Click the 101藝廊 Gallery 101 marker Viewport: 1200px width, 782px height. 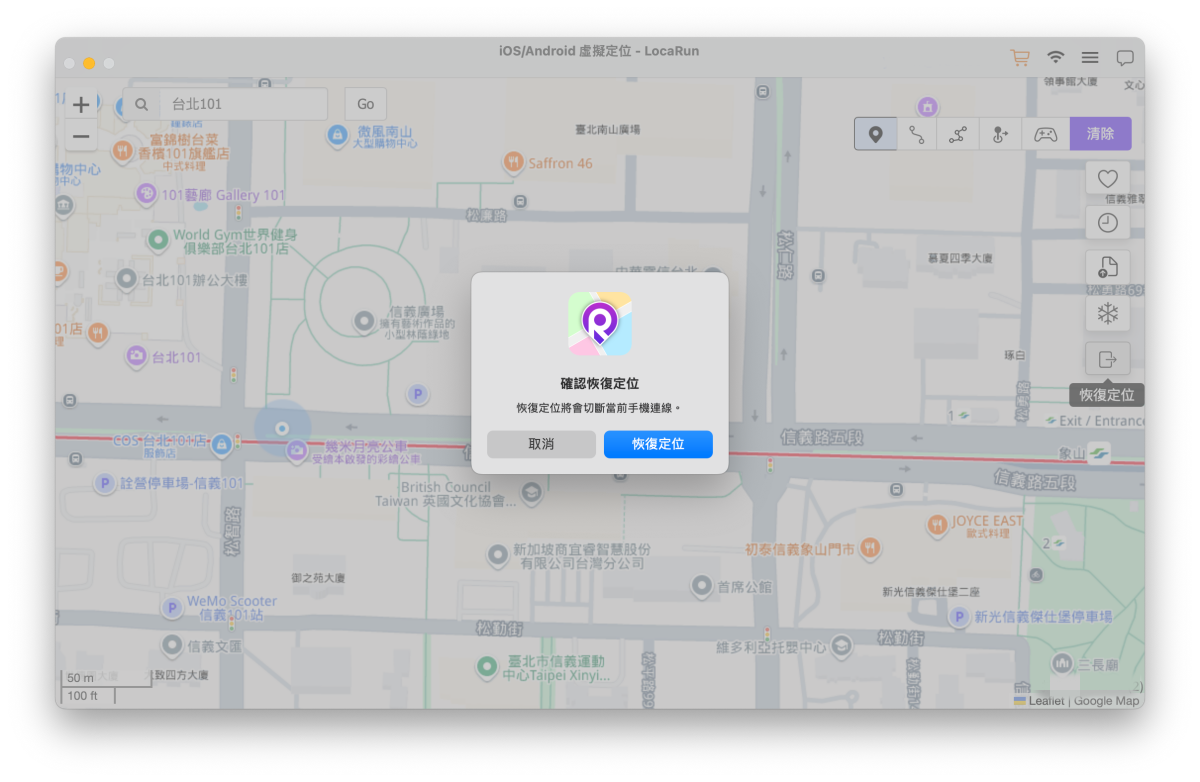coord(147,193)
